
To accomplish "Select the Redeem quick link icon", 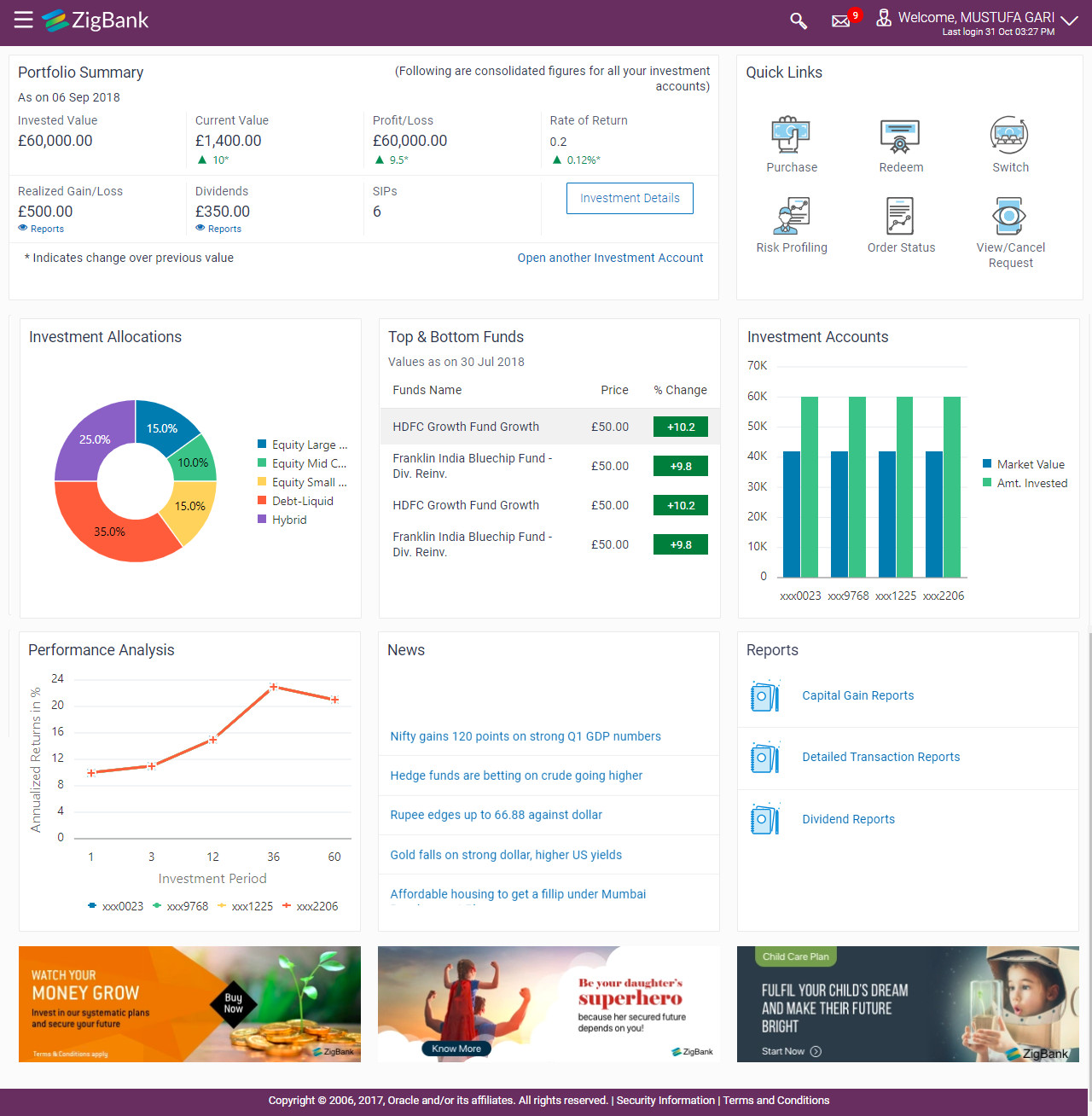I will pyautogui.click(x=900, y=135).
